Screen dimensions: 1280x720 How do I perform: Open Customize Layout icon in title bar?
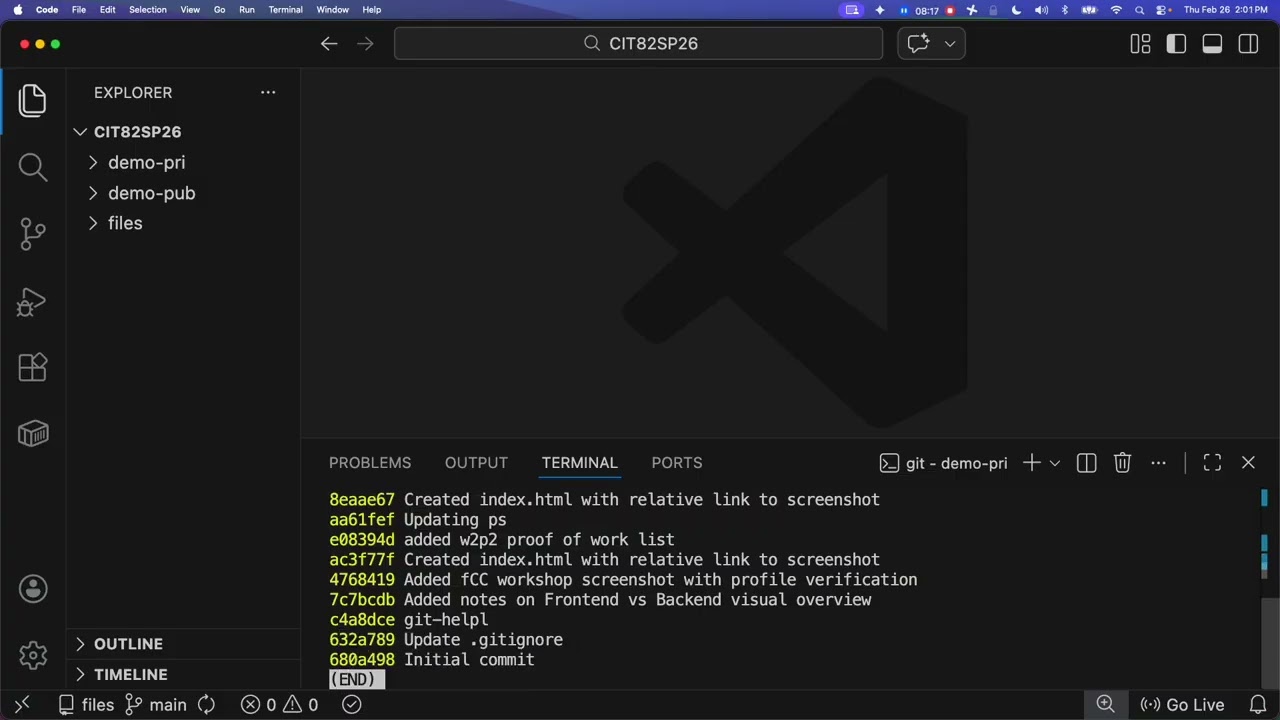tap(1140, 44)
